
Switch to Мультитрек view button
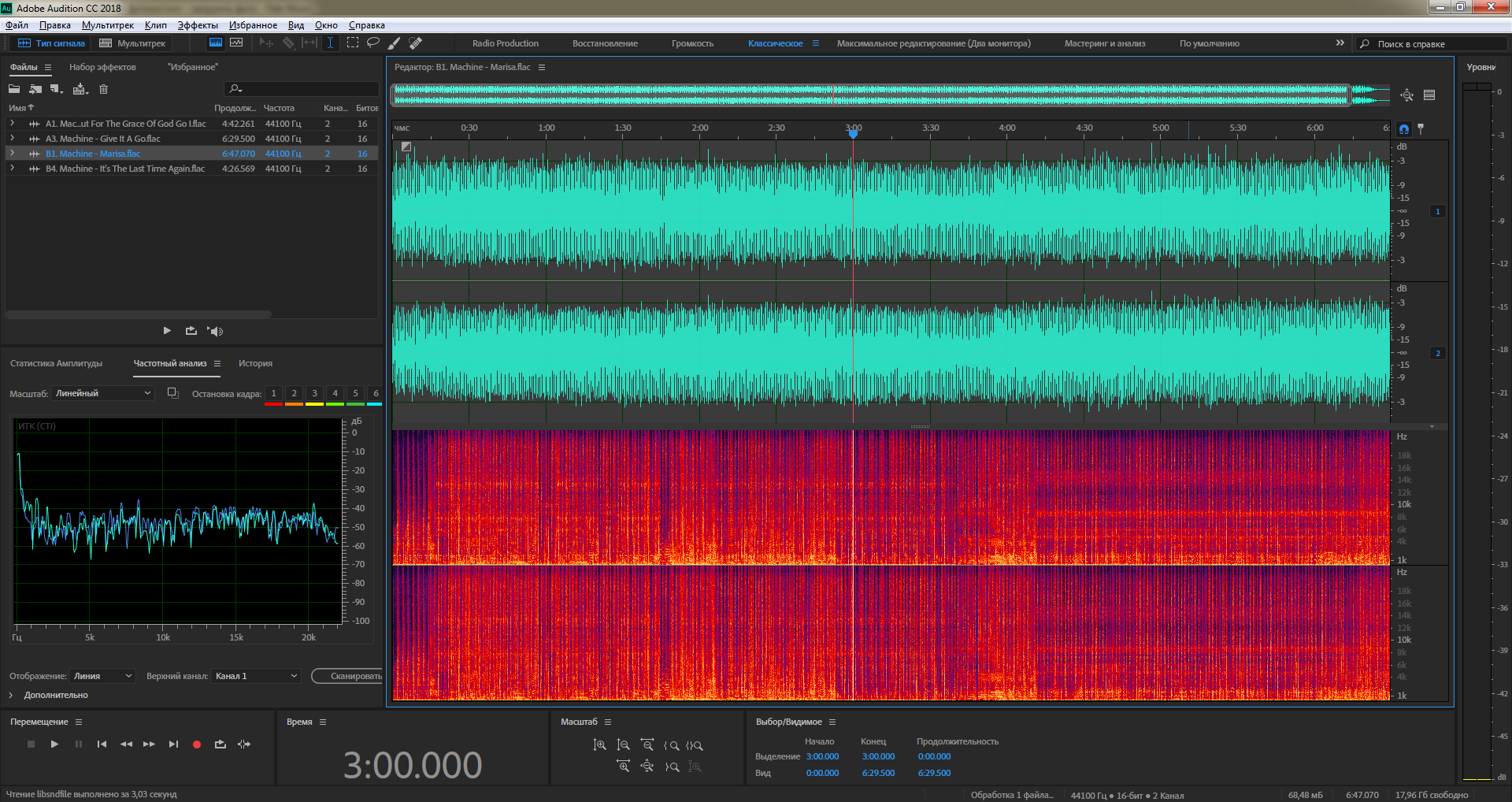point(133,43)
